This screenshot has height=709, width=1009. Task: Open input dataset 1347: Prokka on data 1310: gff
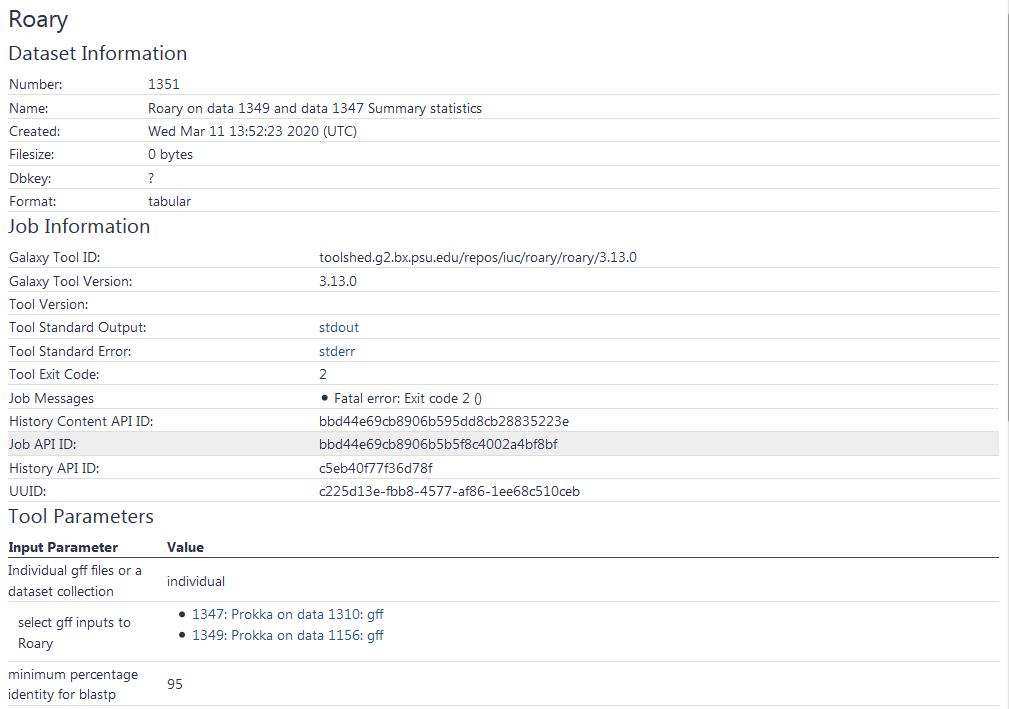(x=288, y=614)
